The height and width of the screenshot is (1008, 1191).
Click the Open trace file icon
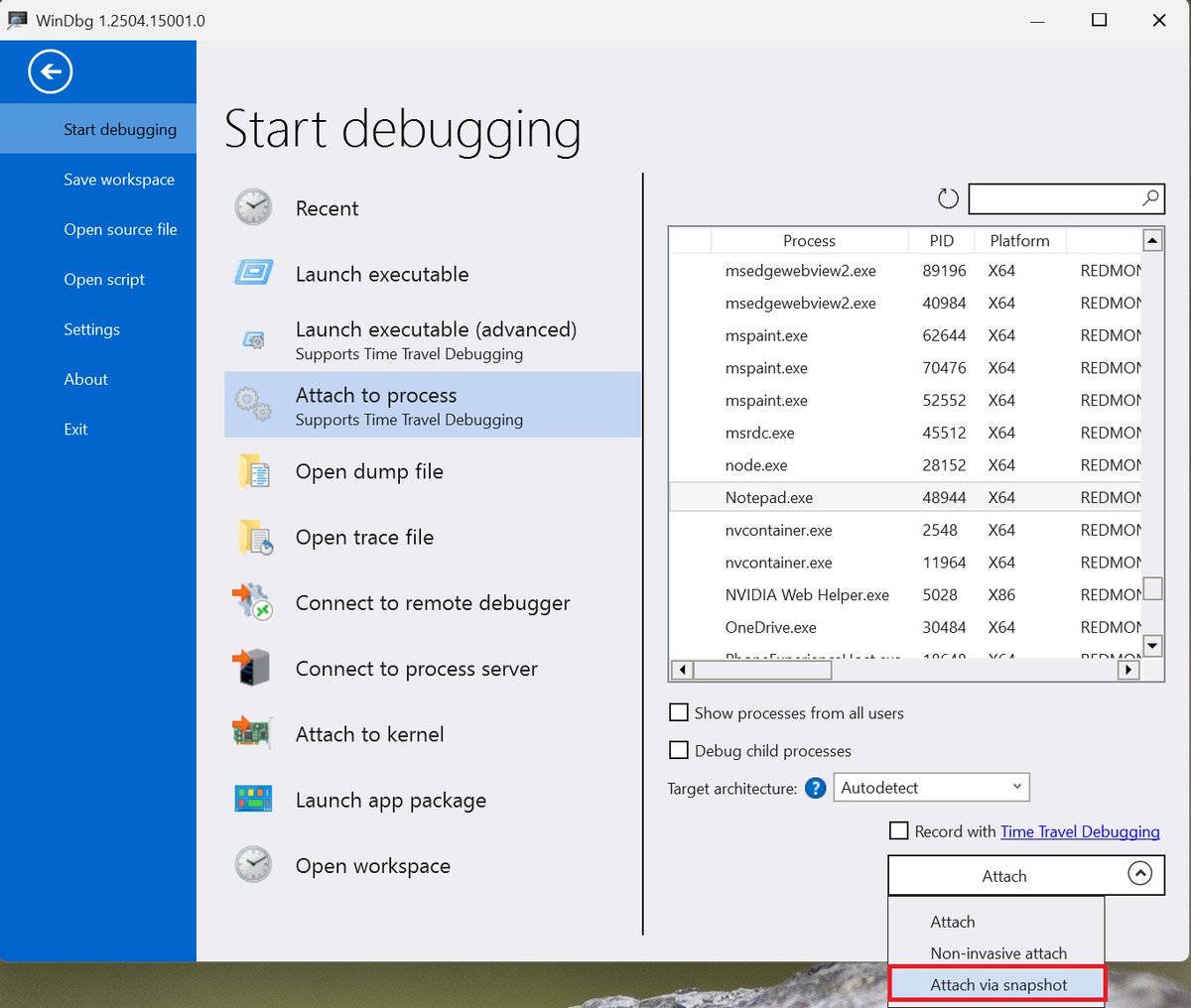[x=255, y=537]
